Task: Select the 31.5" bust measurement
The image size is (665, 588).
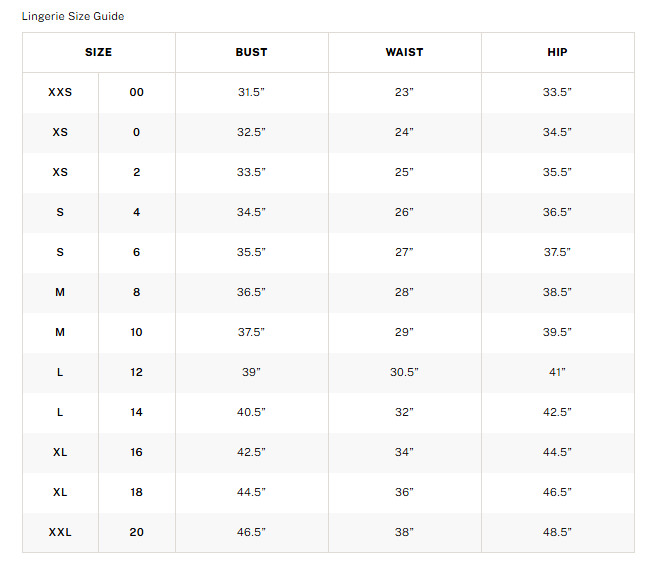Action: click(x=251, y=92)
